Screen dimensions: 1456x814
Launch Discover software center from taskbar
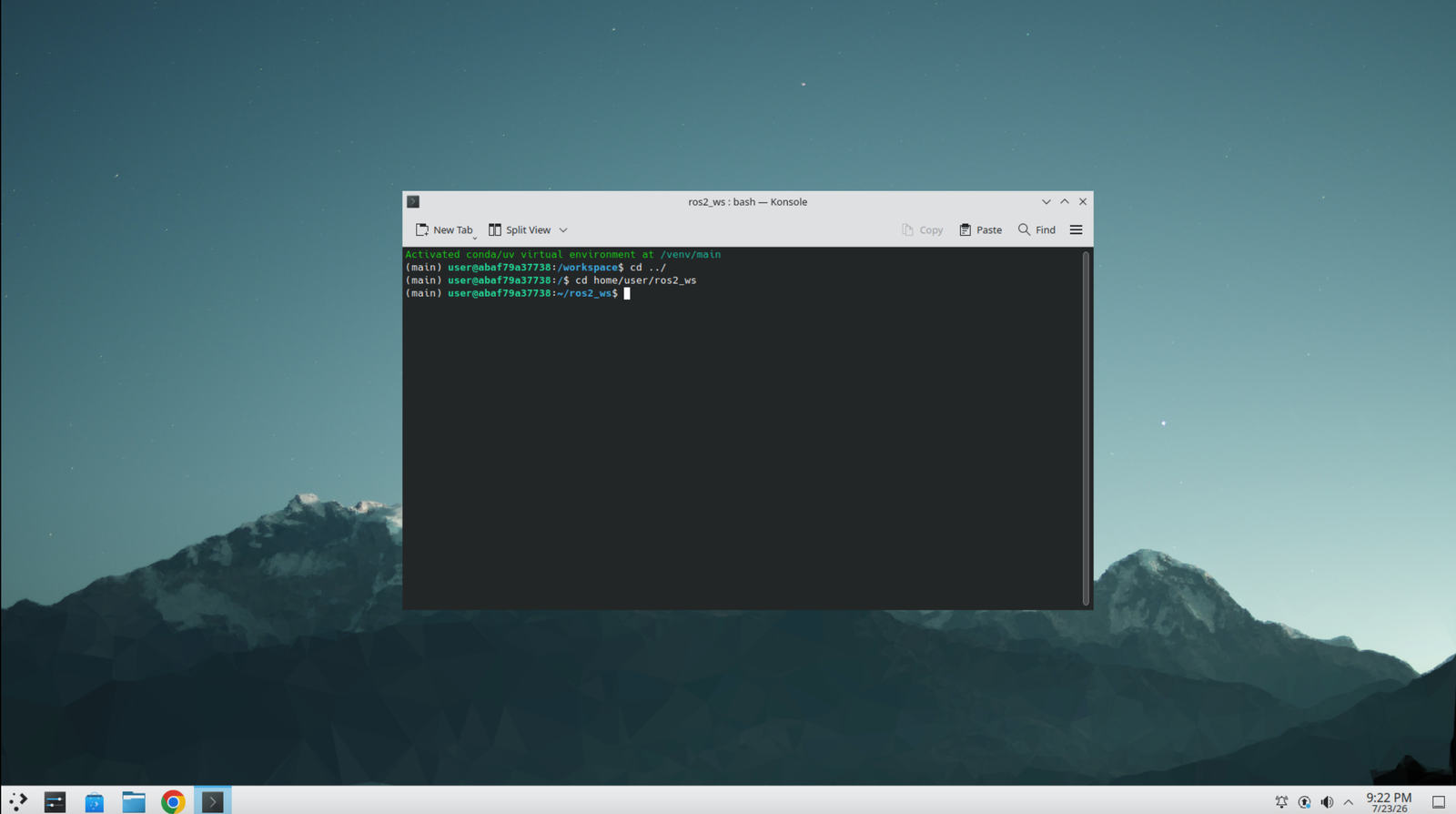coord(94,801)
